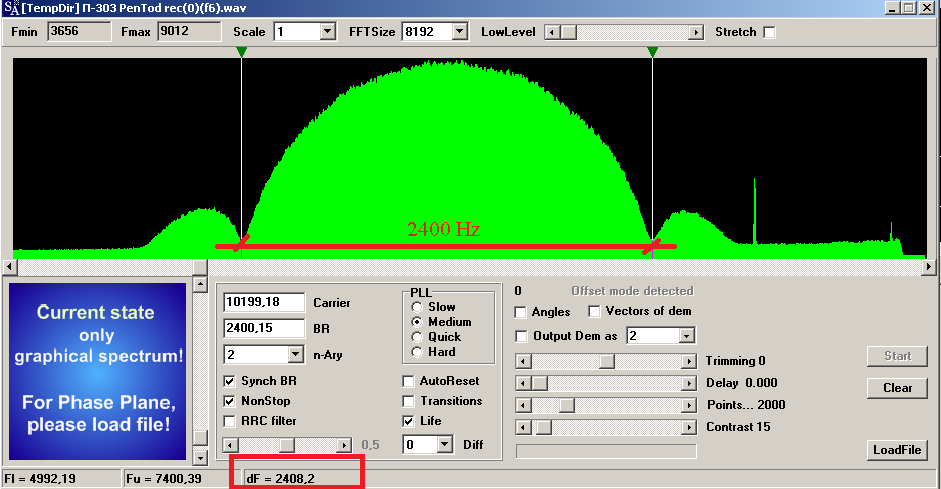Image resolution: width=941 pixels, height=489 pixels.
Task: Click the Fmin value field
Action: (79, 31)
